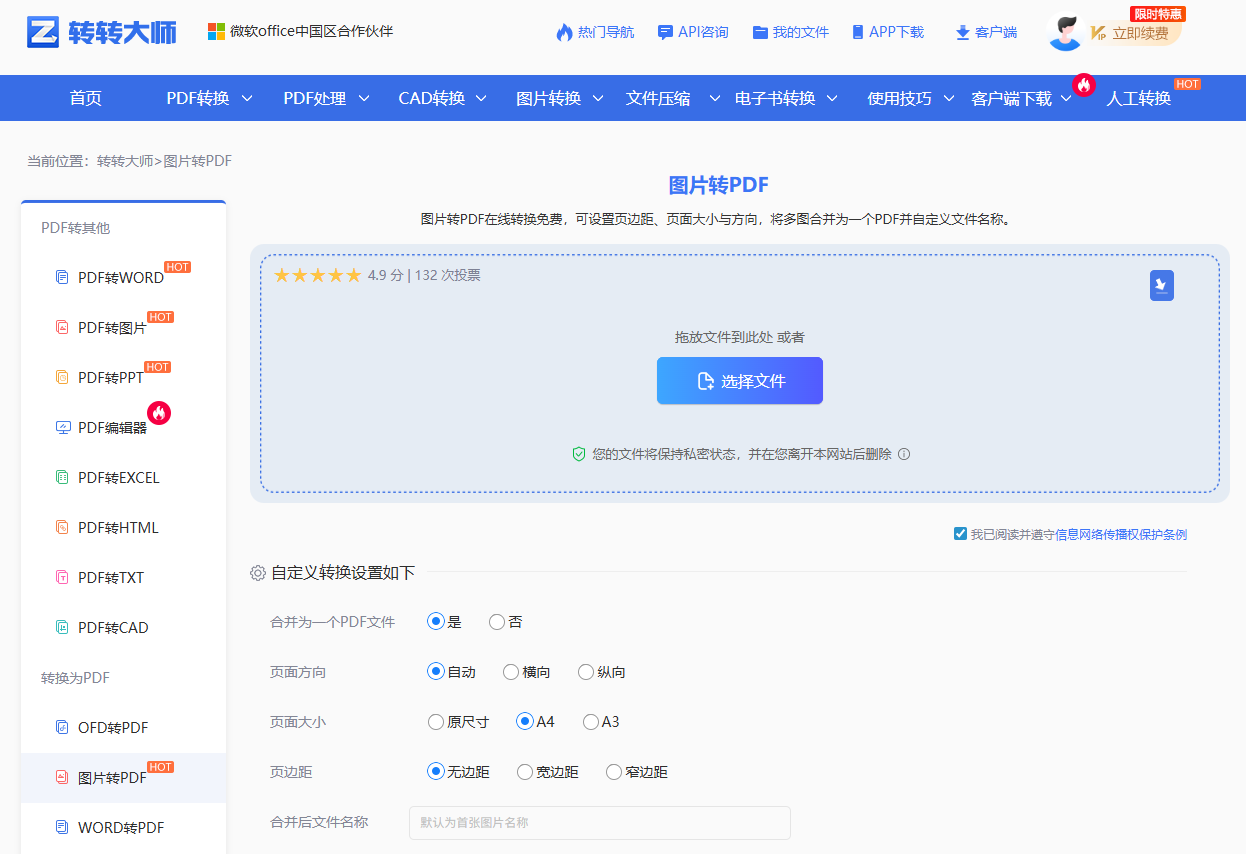Click the 转转大师 logo icon

[x=41, y=31]
